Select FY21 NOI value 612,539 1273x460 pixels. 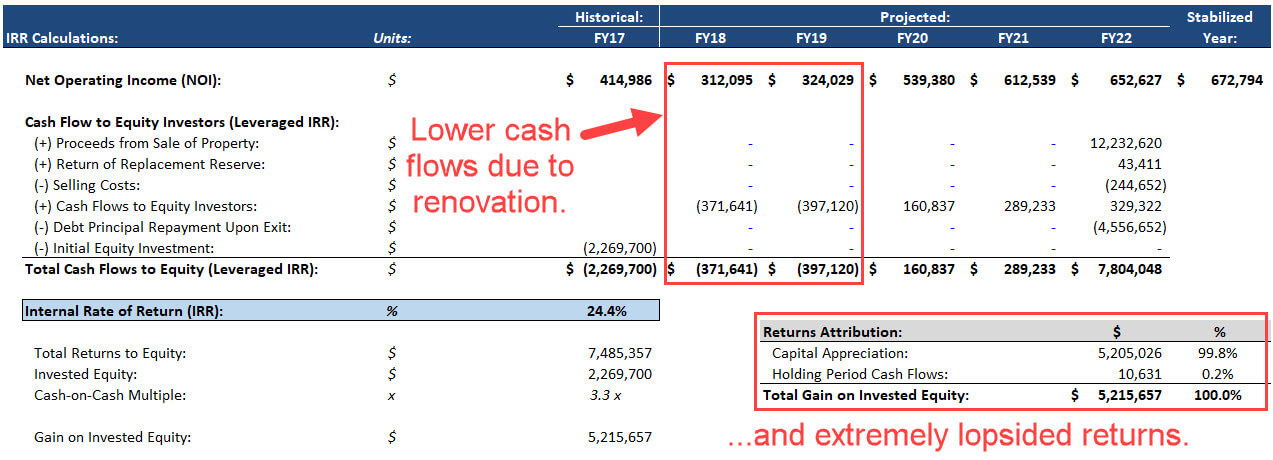[1029, 80]
